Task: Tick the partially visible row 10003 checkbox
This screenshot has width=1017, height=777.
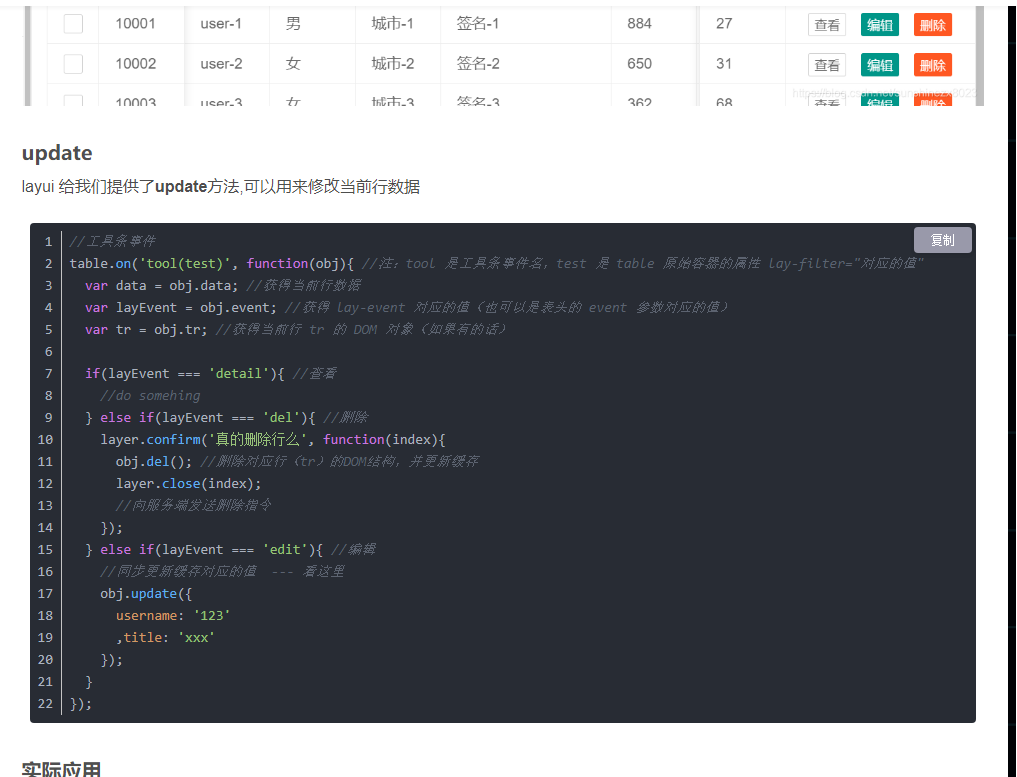Action: click(x=73, y=101)
